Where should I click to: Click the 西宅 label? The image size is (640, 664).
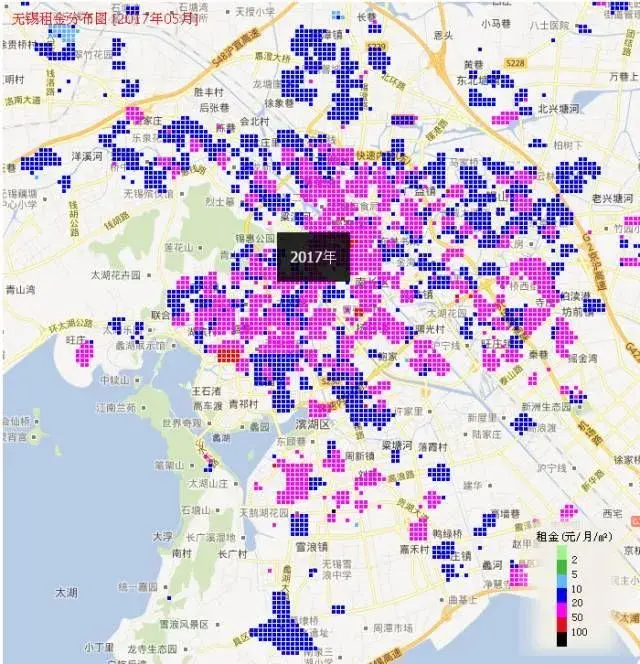click(612, 514)
